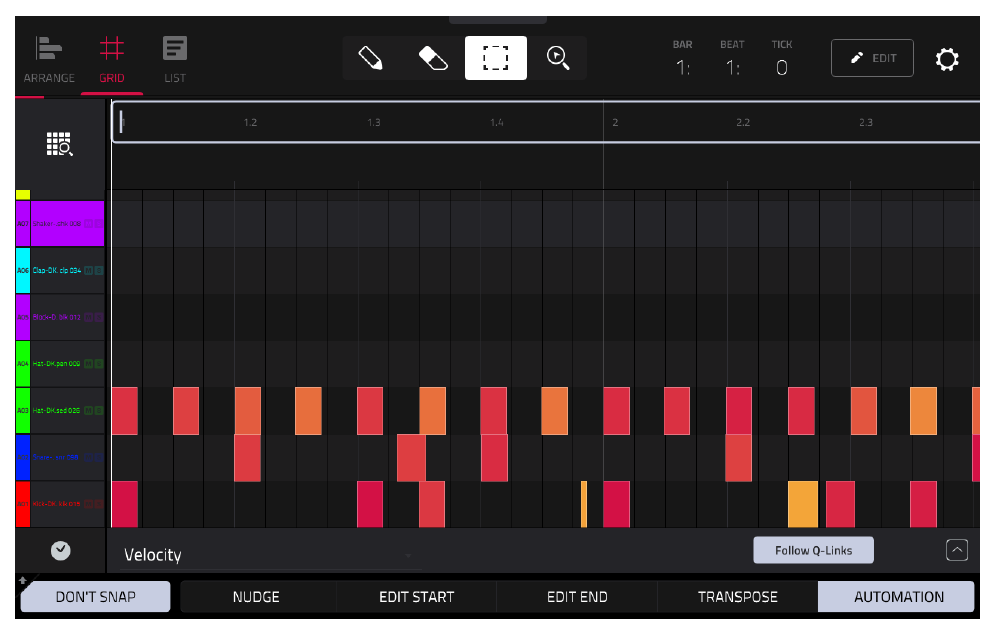Image resolution: width=996 pixels, height=636 pixels.
Task: Select the thin orange note on Kick track
Action: [584, 504]
